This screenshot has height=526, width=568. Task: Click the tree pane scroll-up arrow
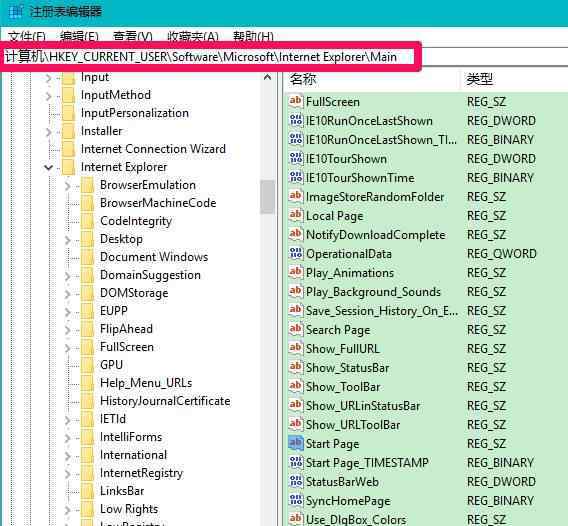click(x=267, y=77)
